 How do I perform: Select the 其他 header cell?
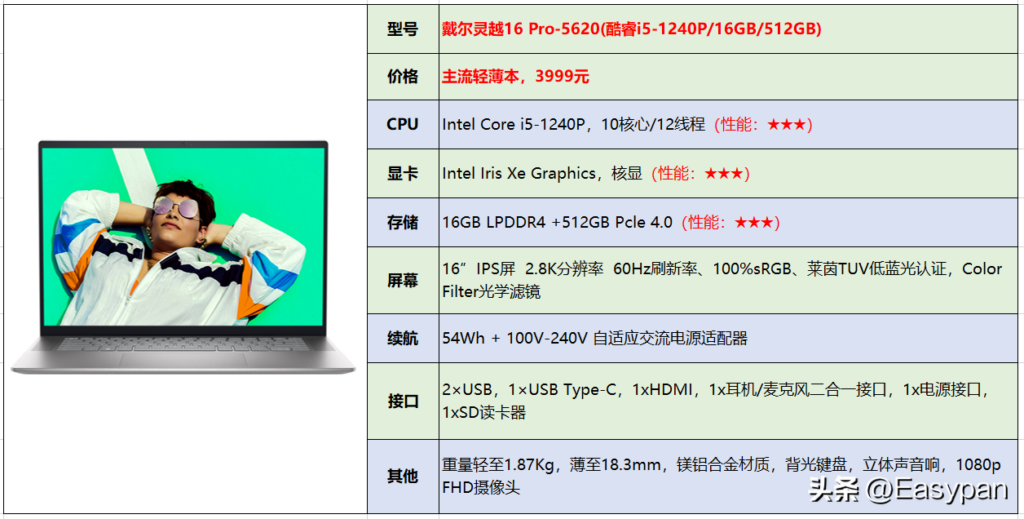[x=403, y=477]
